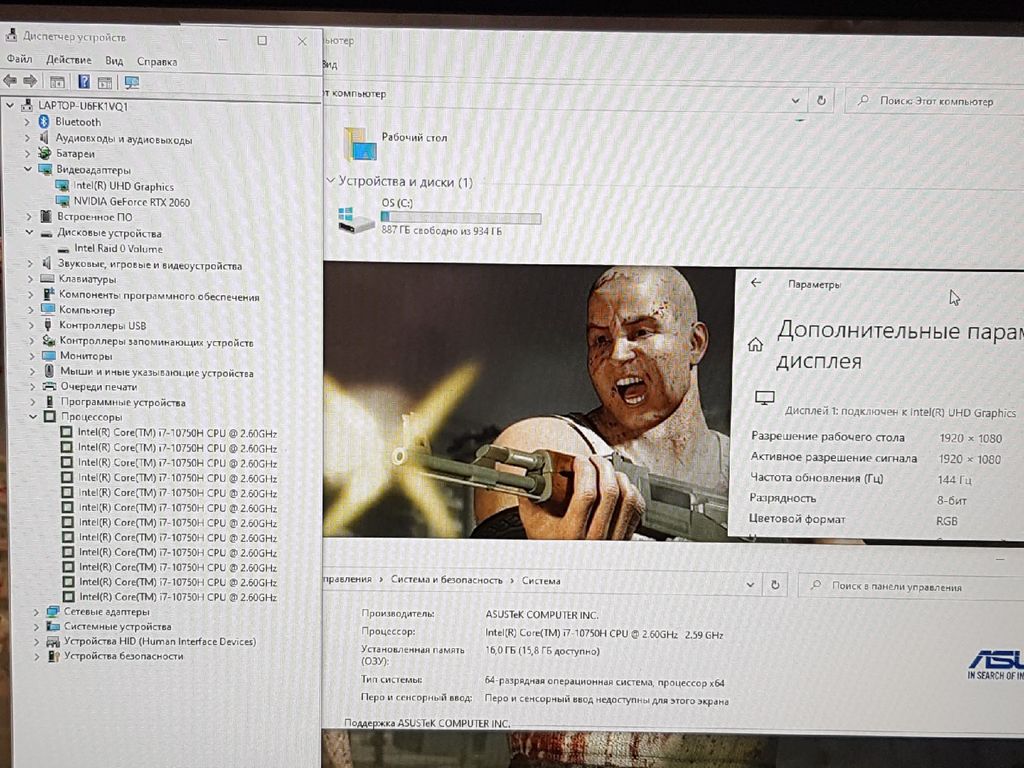
Task: Click the Система breadcrumb in Control Panel
Action: (x=541, y=580)
